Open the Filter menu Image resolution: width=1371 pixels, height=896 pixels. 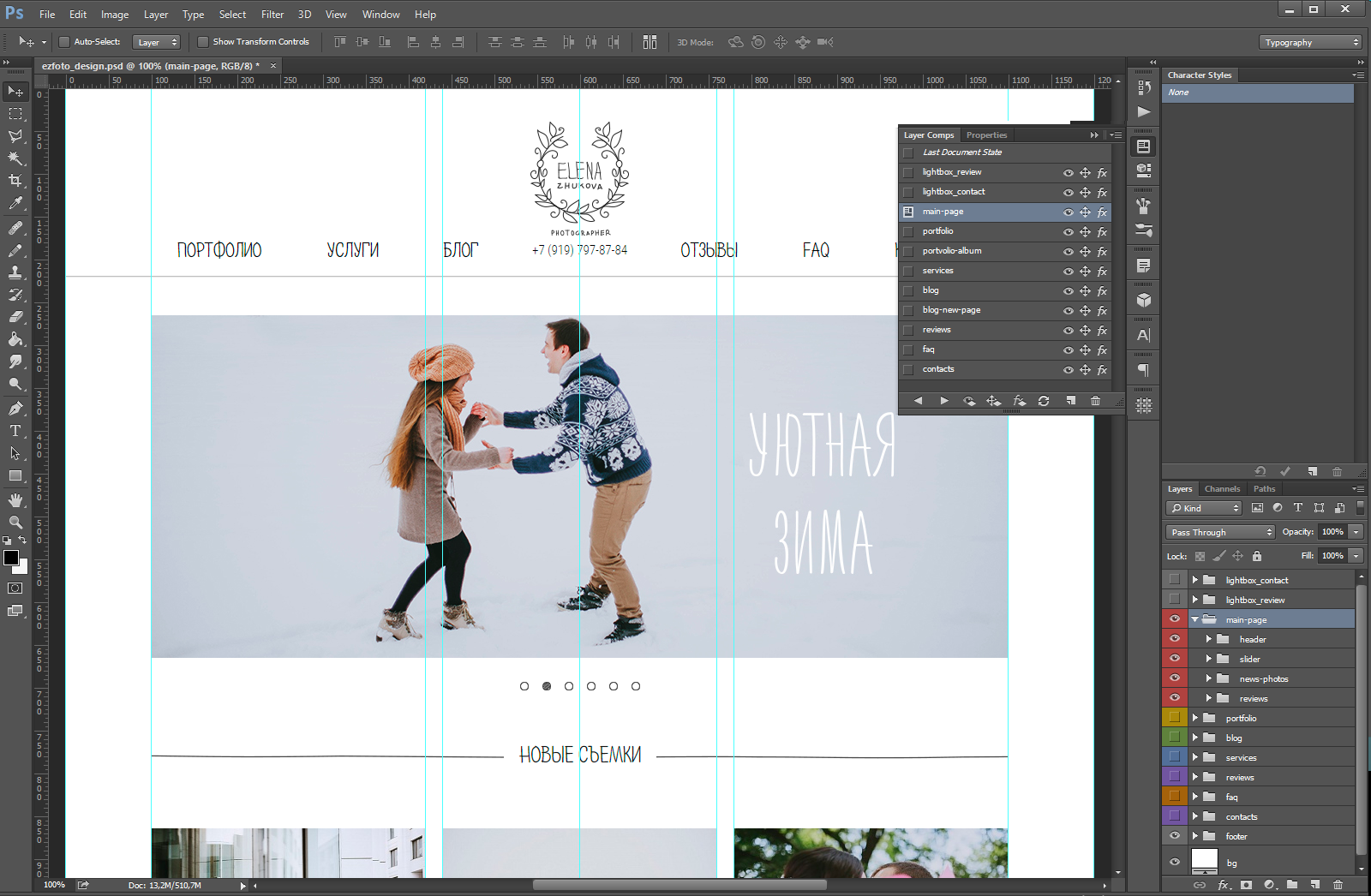(272, 15)
